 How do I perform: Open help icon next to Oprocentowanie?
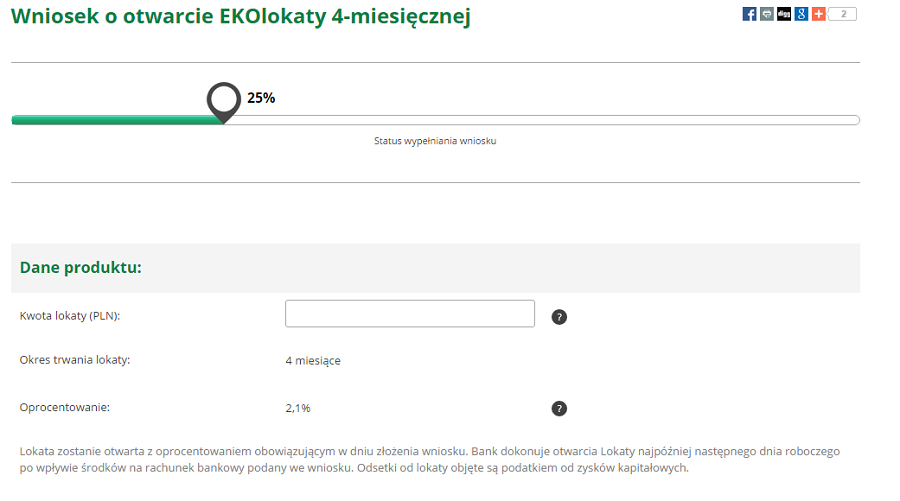[x=559, y=409]
